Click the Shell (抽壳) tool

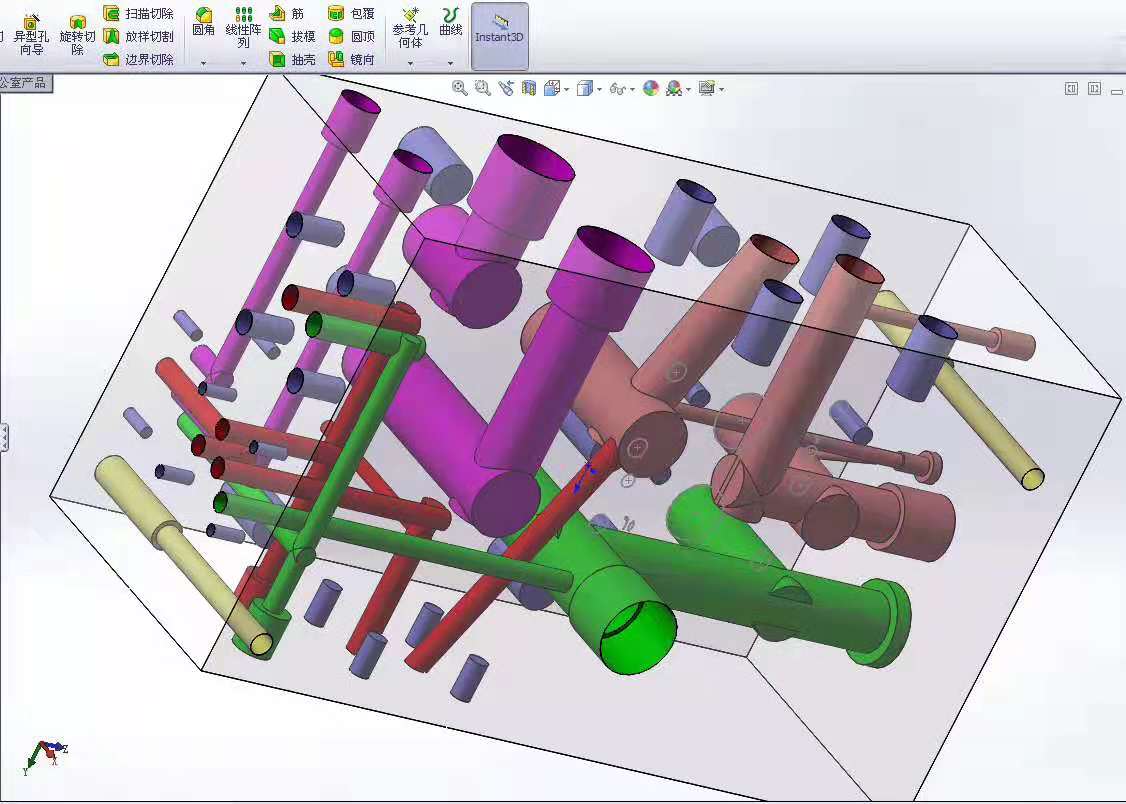coord(292,60)
